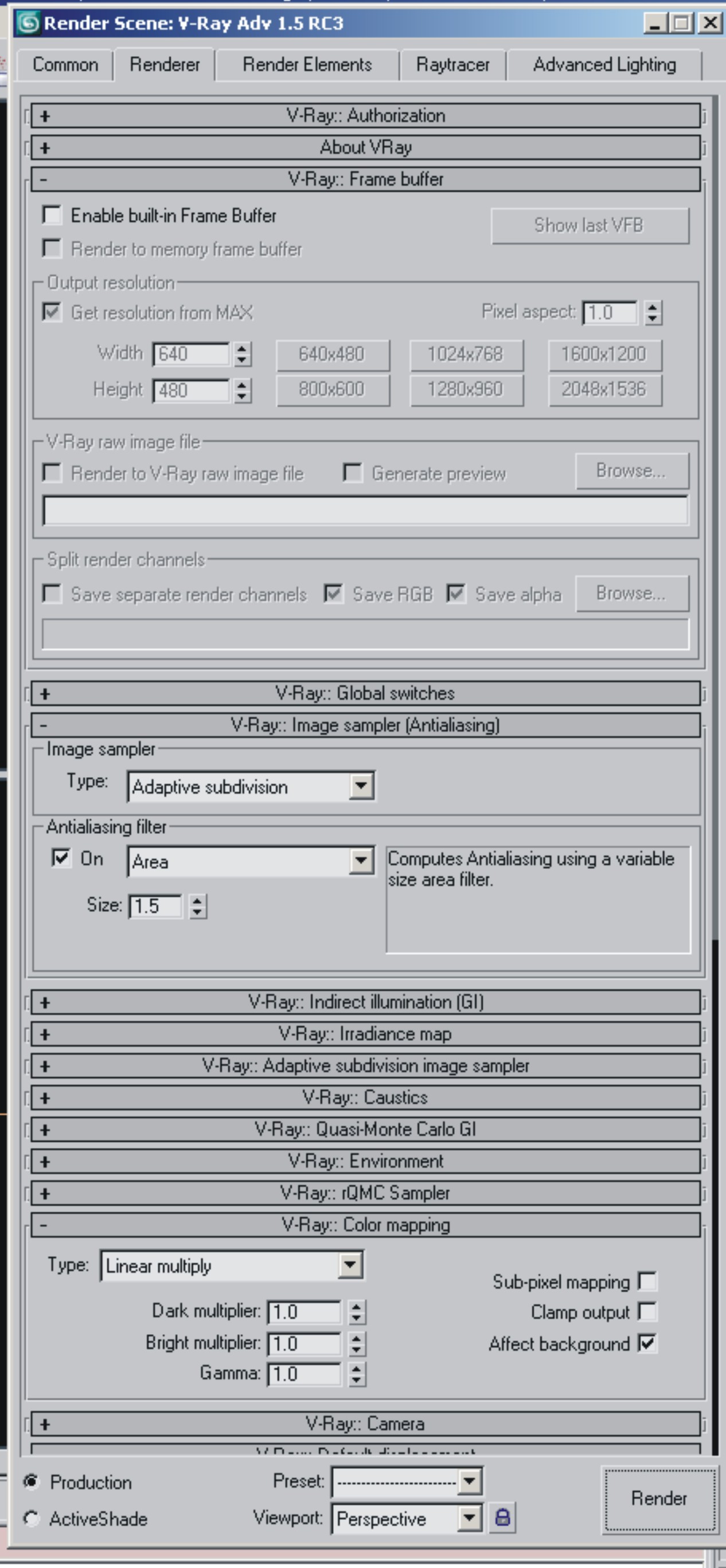Expand the V-Ray:: Global switches rollout
Image resolution: width=726 pixels, height=1568 pixels.
coord(365,693)
